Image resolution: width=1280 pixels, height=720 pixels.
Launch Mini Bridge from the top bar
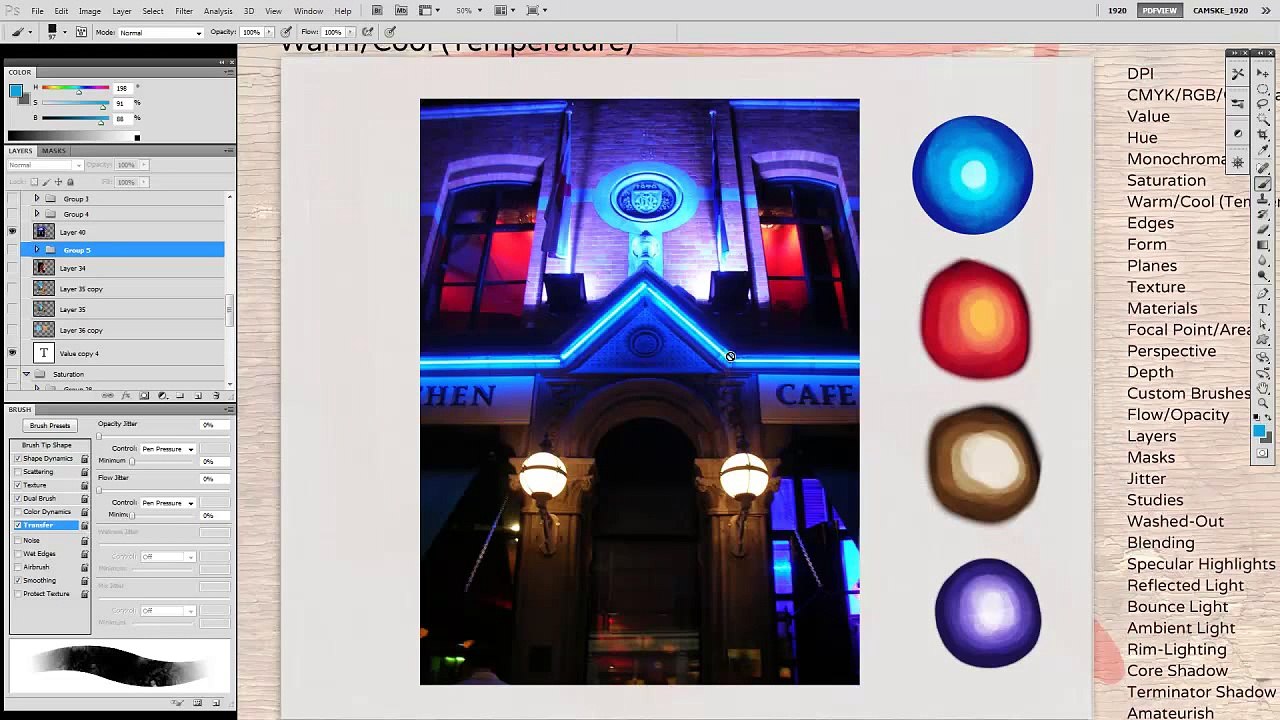(401, 10)
